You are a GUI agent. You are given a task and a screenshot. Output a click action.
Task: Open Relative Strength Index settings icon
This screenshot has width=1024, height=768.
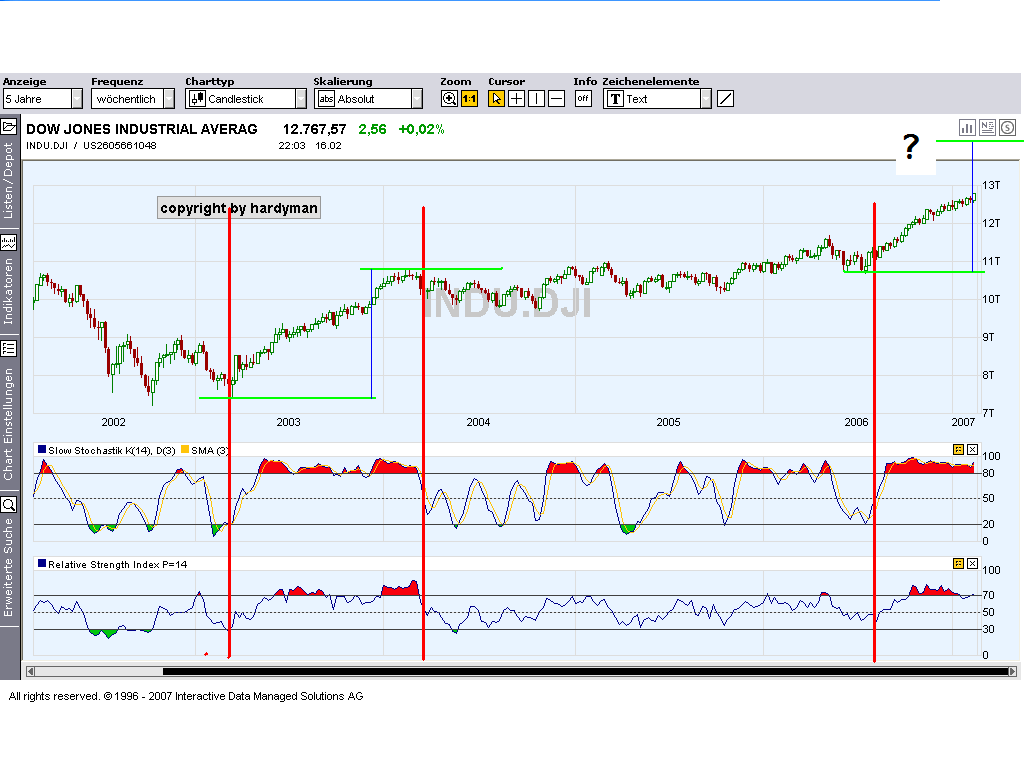959,563
